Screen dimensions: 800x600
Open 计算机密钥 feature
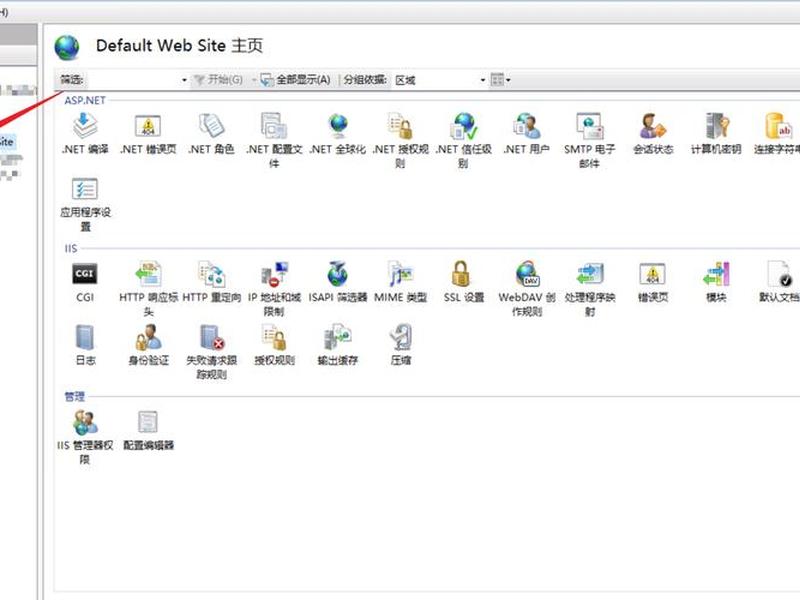point(716,134)
